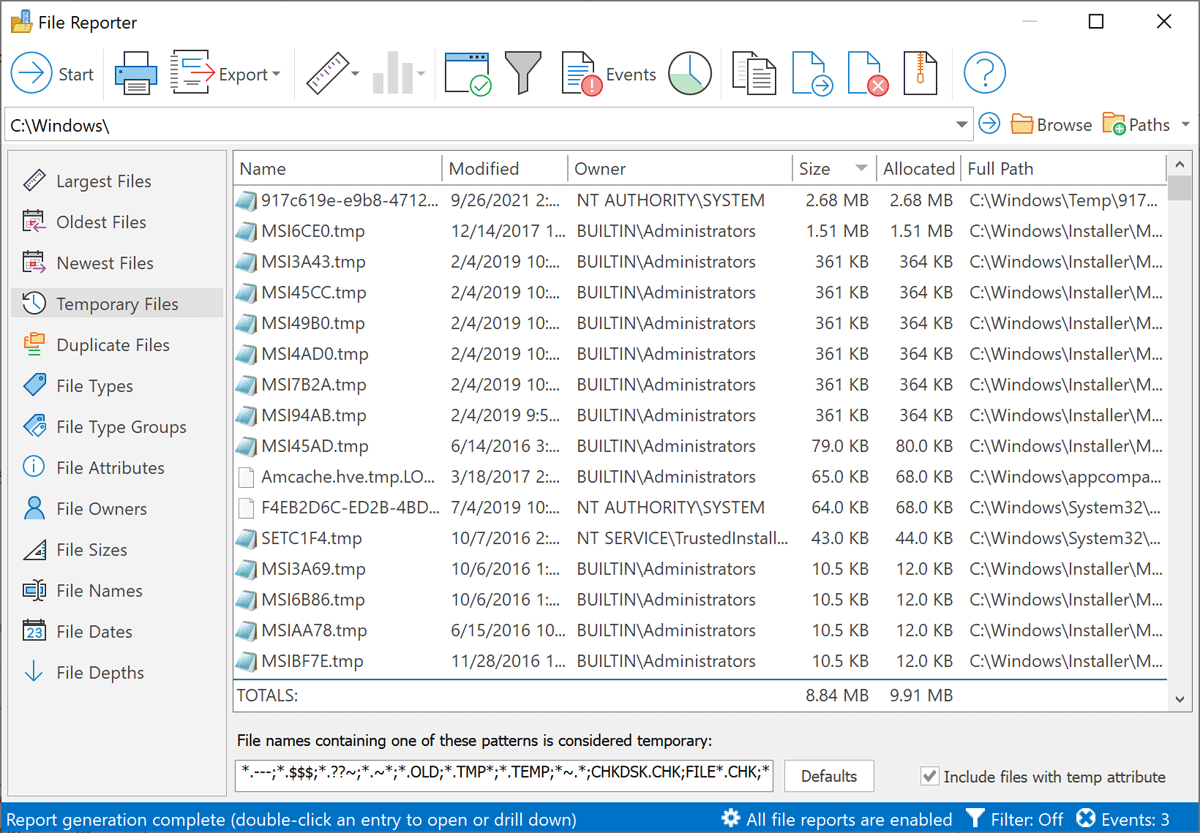The height and width of the screenshot is (833, 1200).
Task: Open the File Owners report
Action: pyautogui.click(x=117, y=509)
